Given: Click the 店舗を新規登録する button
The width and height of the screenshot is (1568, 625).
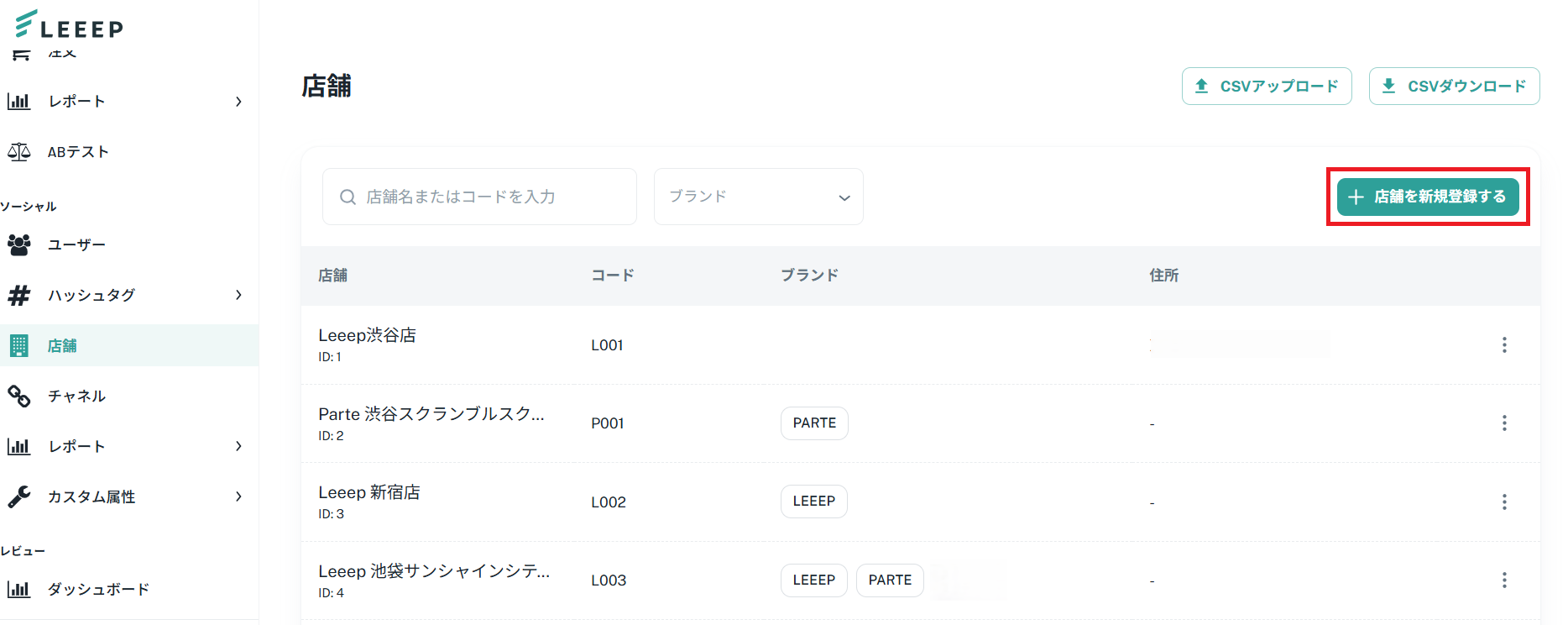Looking at the screenshot, I should [x=1428, y=197].
